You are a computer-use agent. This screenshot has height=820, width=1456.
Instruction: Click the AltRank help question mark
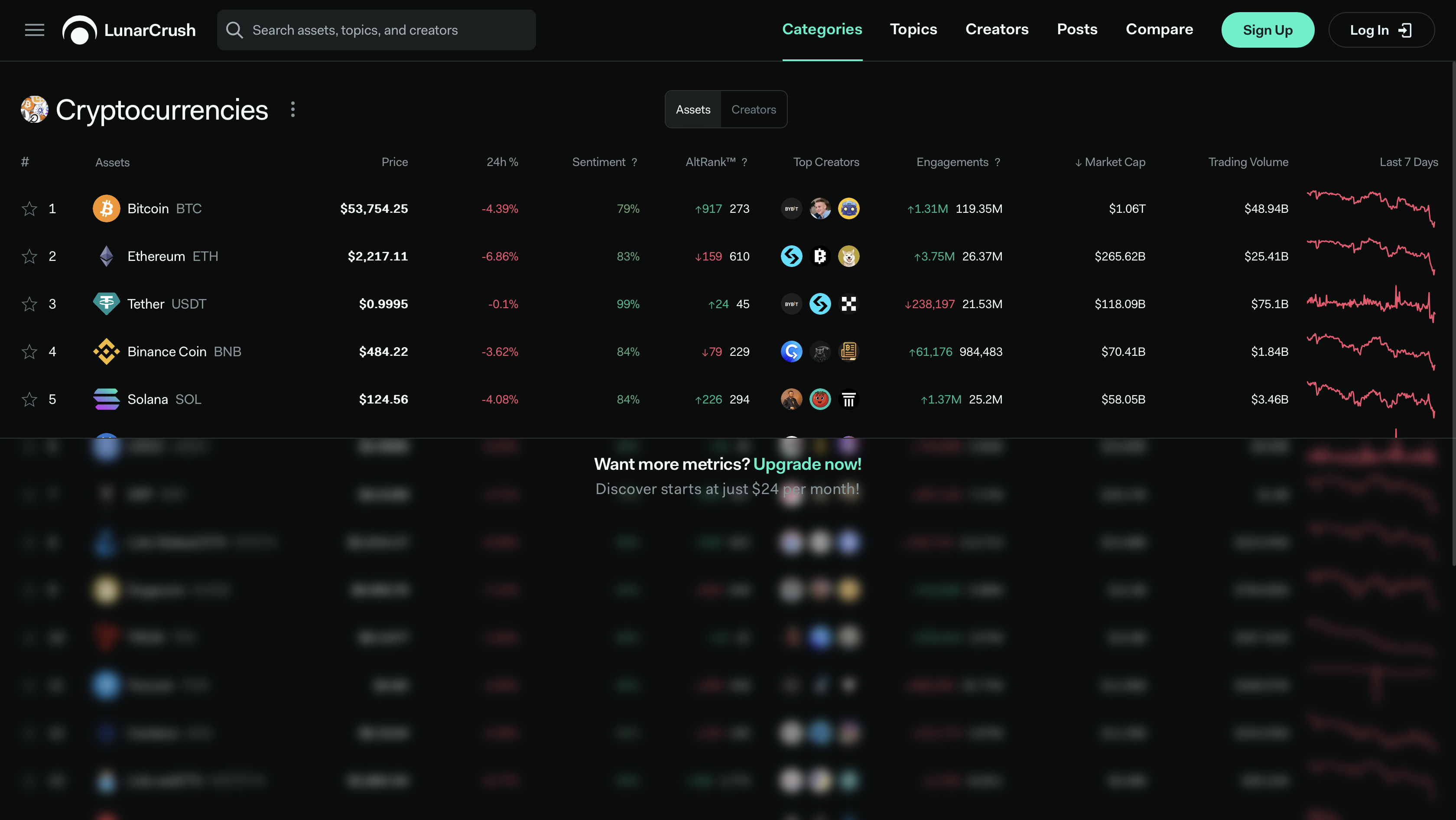744,163
